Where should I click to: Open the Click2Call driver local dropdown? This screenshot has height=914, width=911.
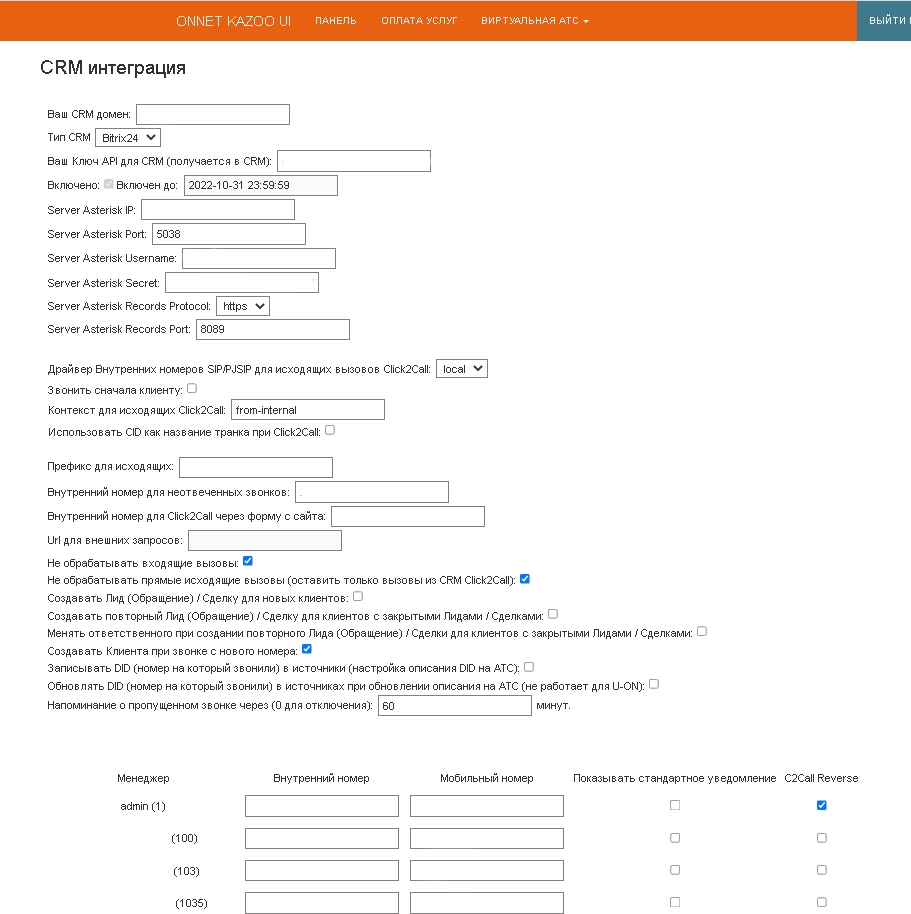point(462,369)
